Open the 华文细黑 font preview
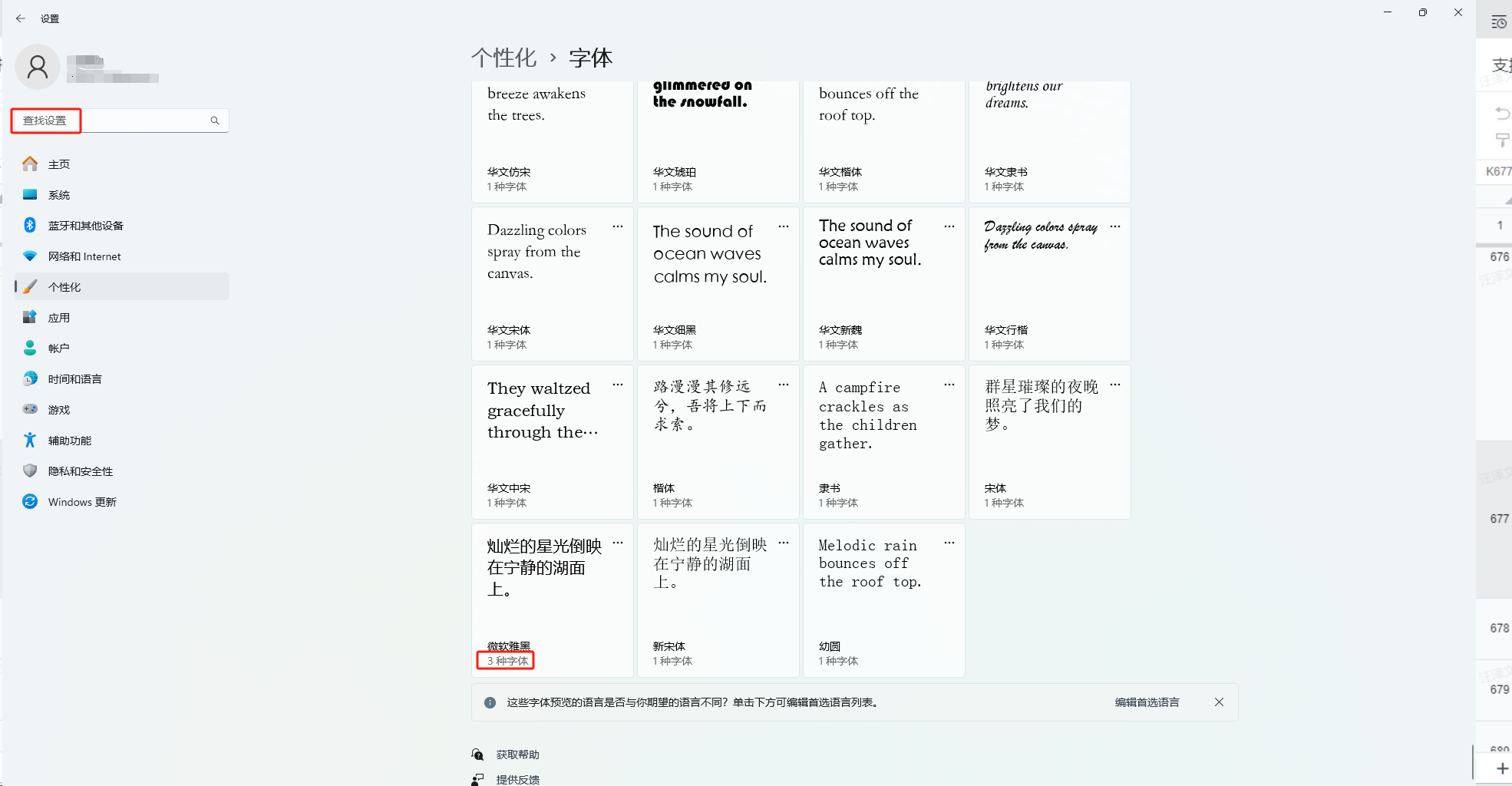This screenshot has width=1512, height=786. click(x=718, y=284)
